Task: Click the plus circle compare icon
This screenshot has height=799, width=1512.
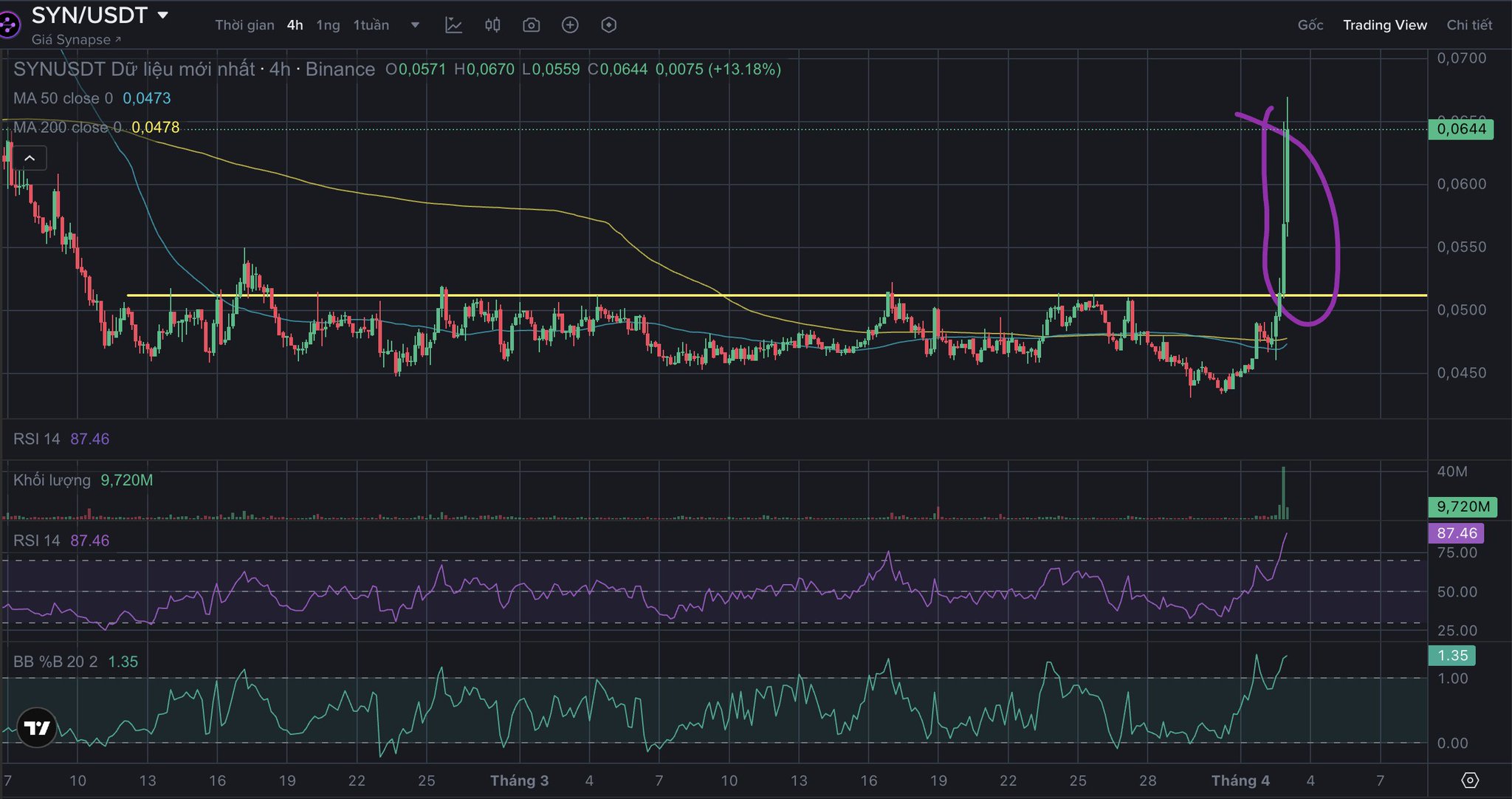Action: pyautogui.click(x=570, y=25)
